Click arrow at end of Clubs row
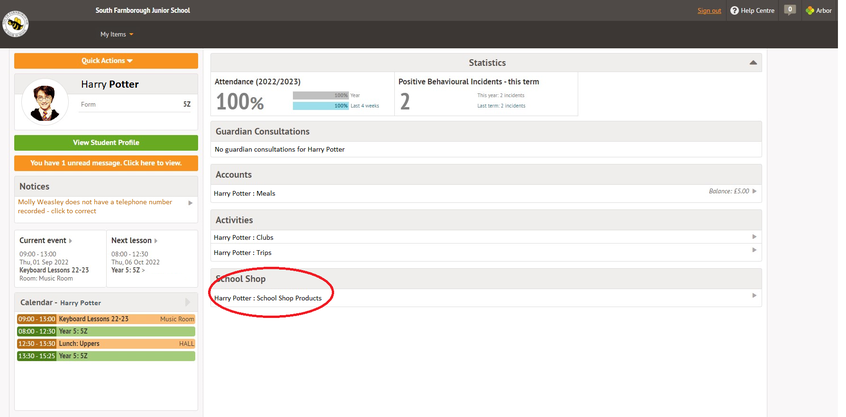Image resolution: width=846 pixels, height=417 pixels. click(754, 237)
